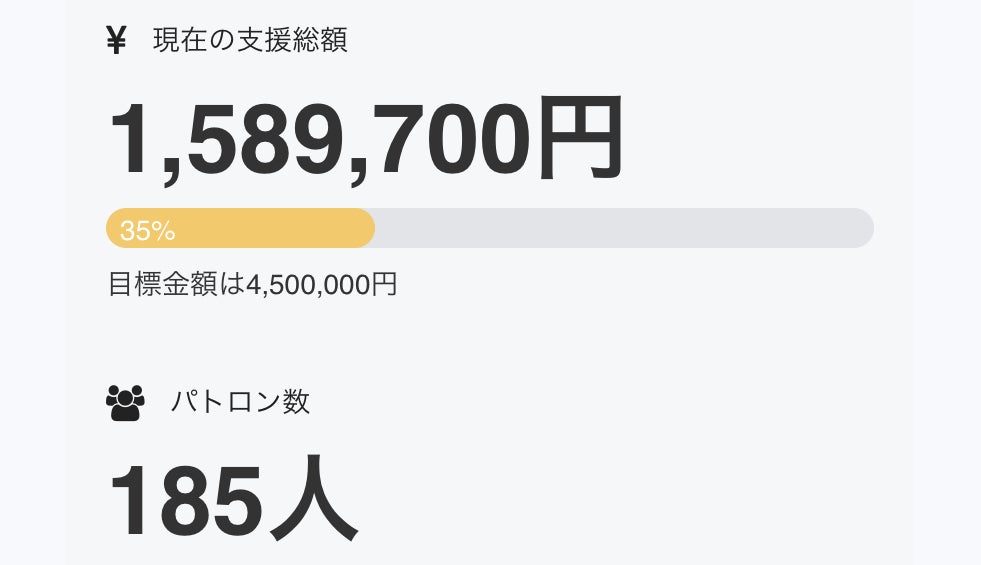Select the 4,500,000円 goal figure
The height and width of the screenshot is (565, 981).
point(322,284)
